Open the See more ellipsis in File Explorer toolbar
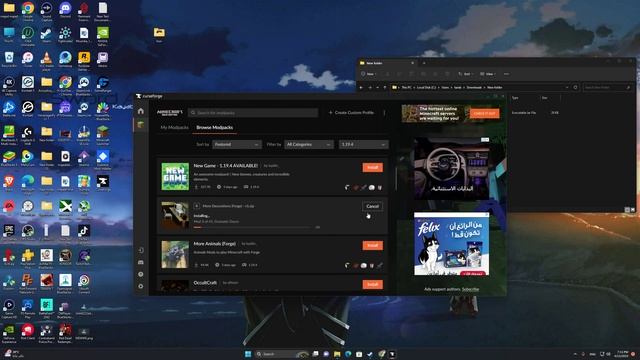This screenshot has height=360, width=640. [506, 74]
